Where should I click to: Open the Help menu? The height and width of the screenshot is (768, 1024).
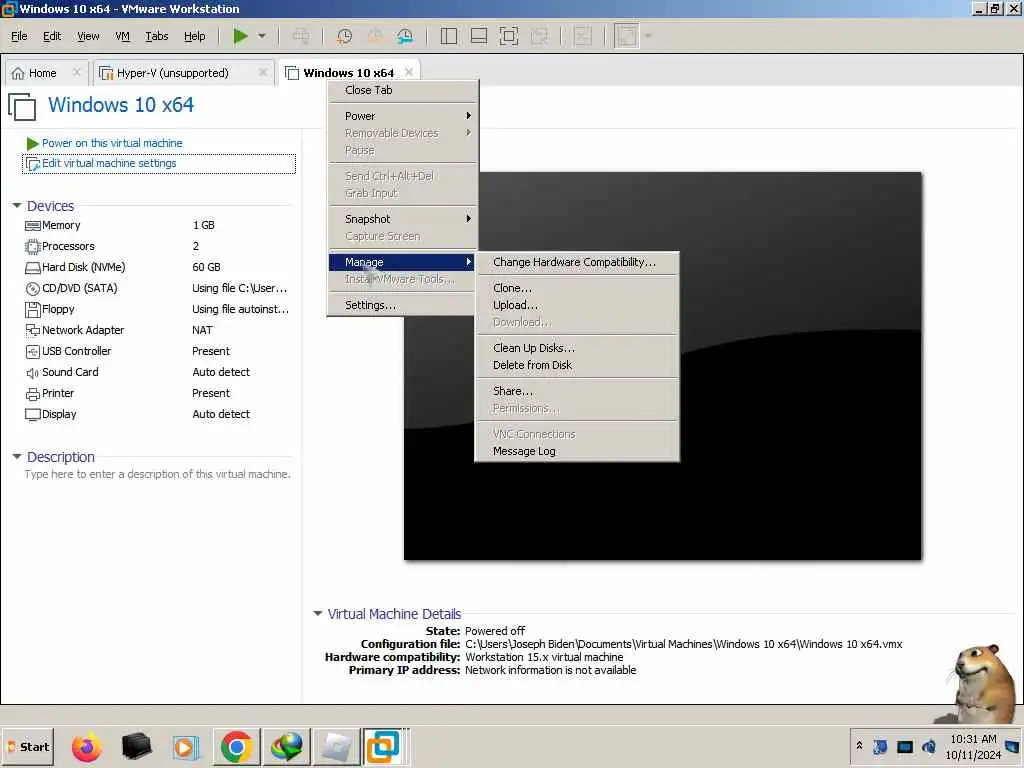pos(195,37)
